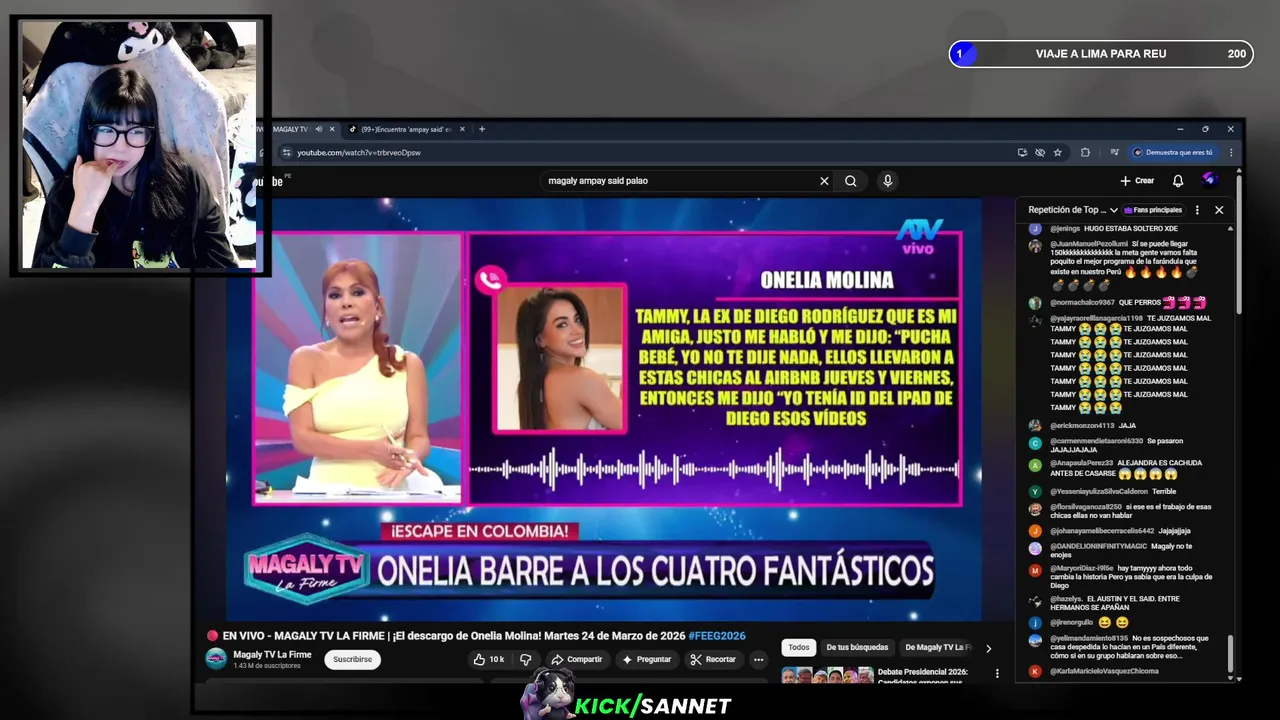
Task: Open a new browser tab
Action: click(482, 129)
